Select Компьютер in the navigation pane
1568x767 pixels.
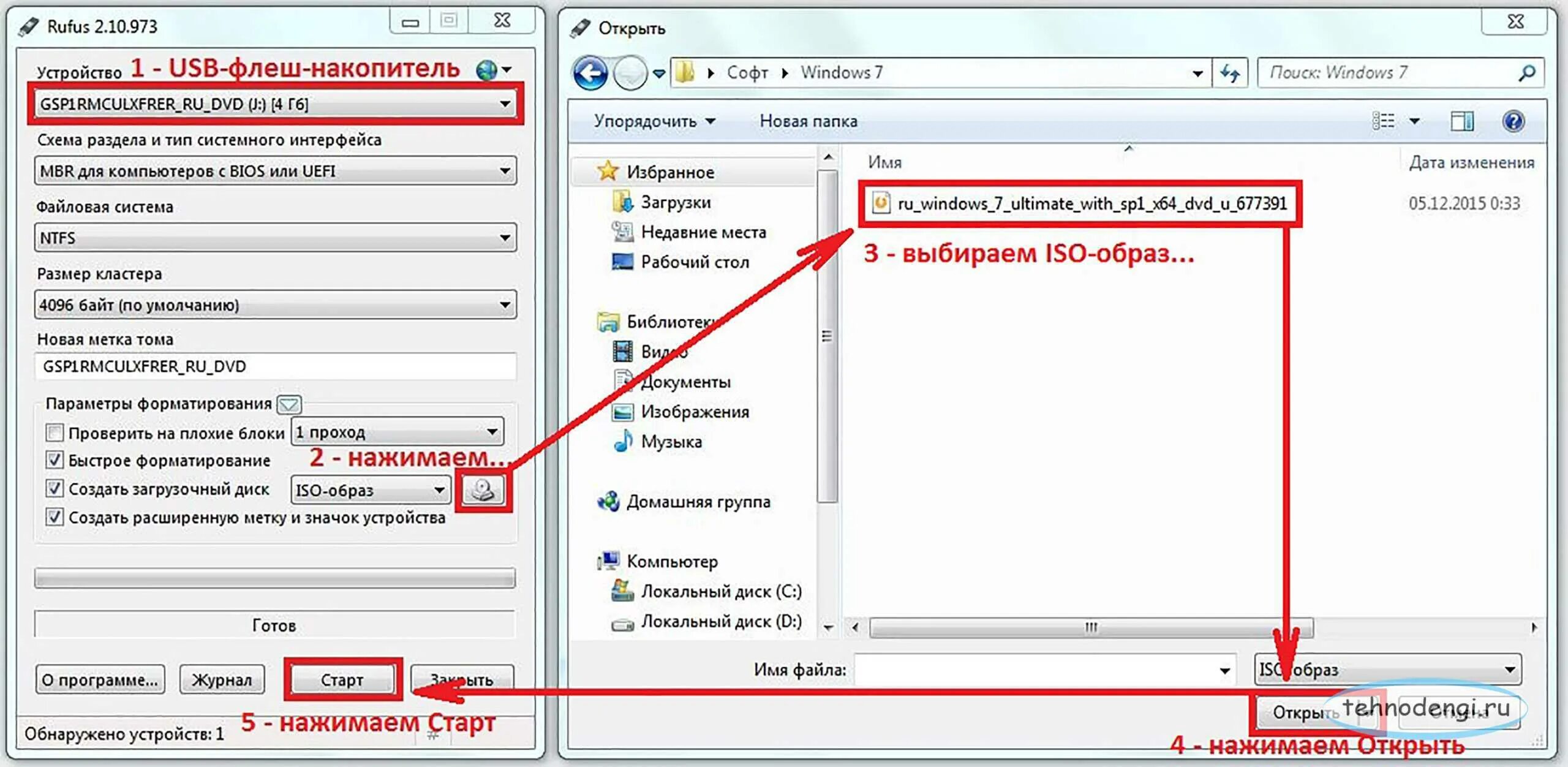tap(672, 561)
